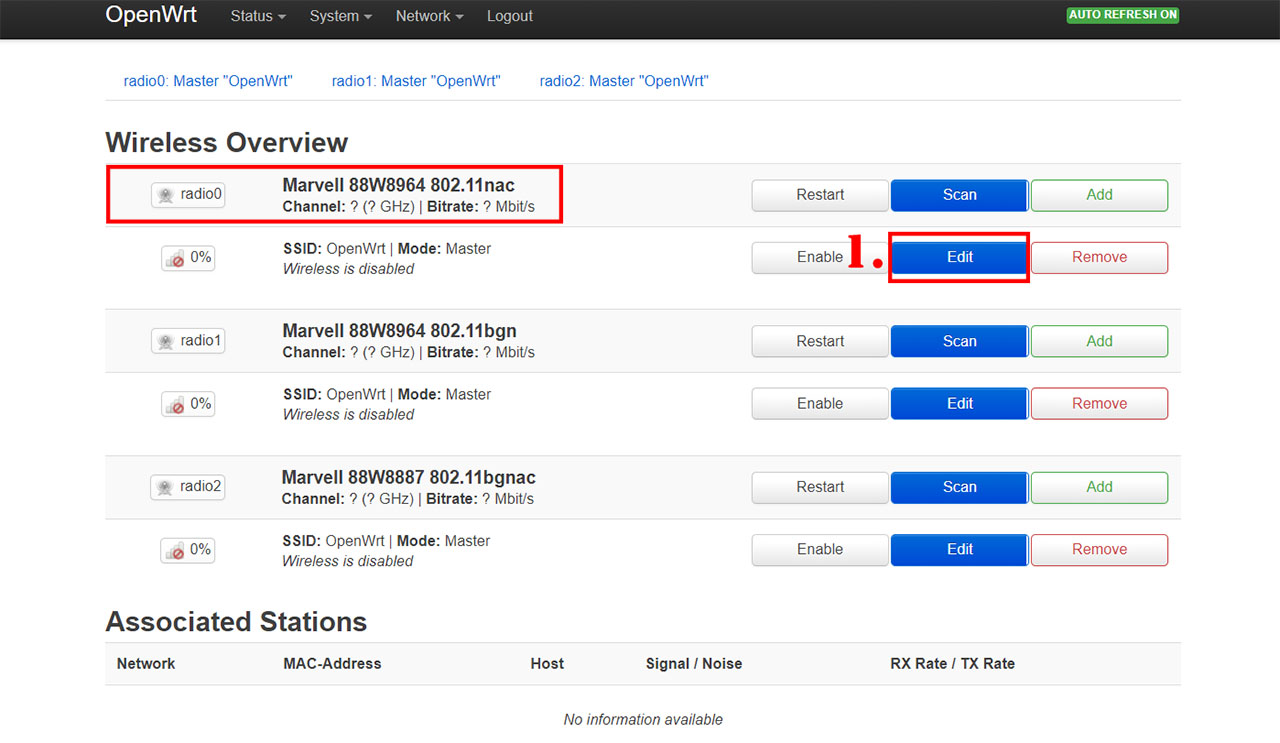Switch to the radio2: Master "OpenWrt" tab

click(x=624, y=81)
